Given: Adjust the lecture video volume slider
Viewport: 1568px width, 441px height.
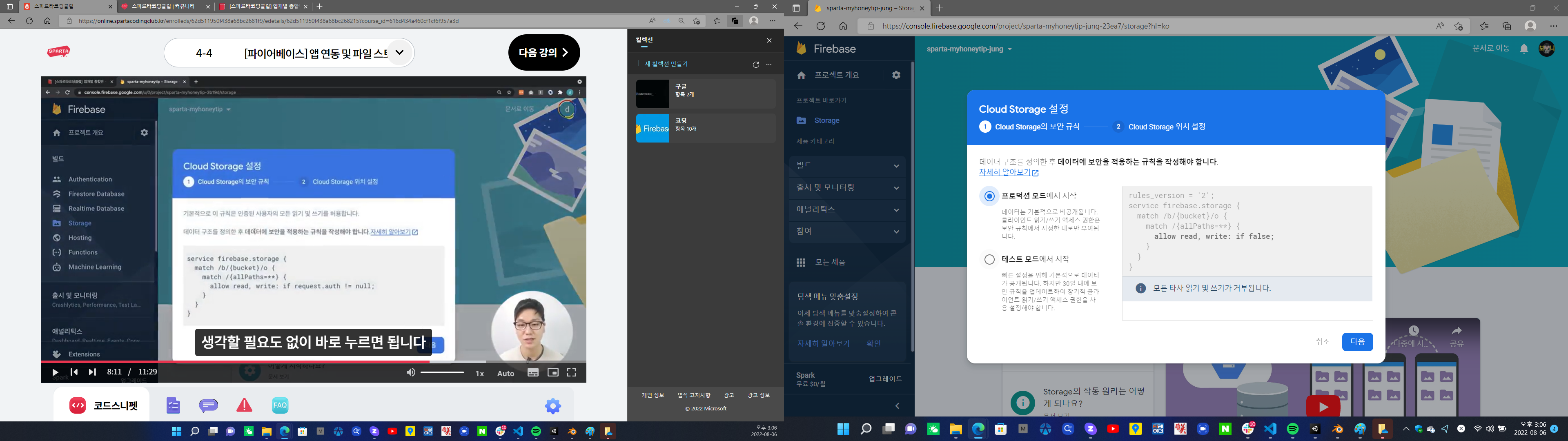Looking at the screenshot, I should tap(442, 372).
